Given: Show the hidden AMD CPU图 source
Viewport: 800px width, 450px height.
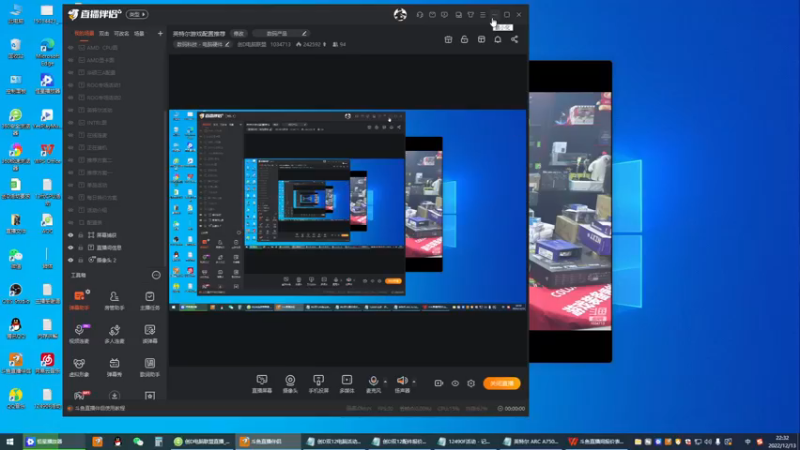Looking at the screenshot, I should point(71,47).
